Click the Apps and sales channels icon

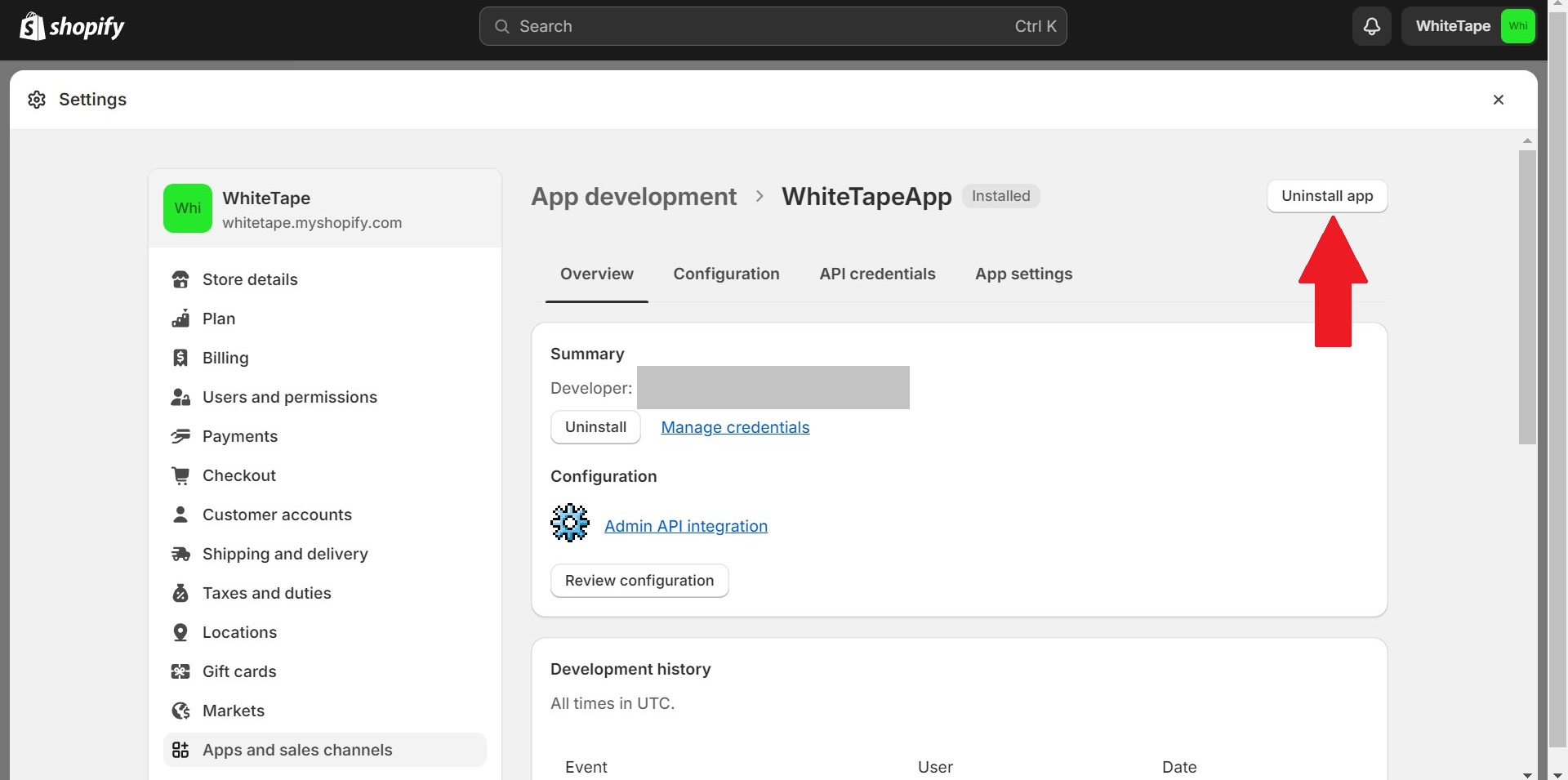pos(180,750)
